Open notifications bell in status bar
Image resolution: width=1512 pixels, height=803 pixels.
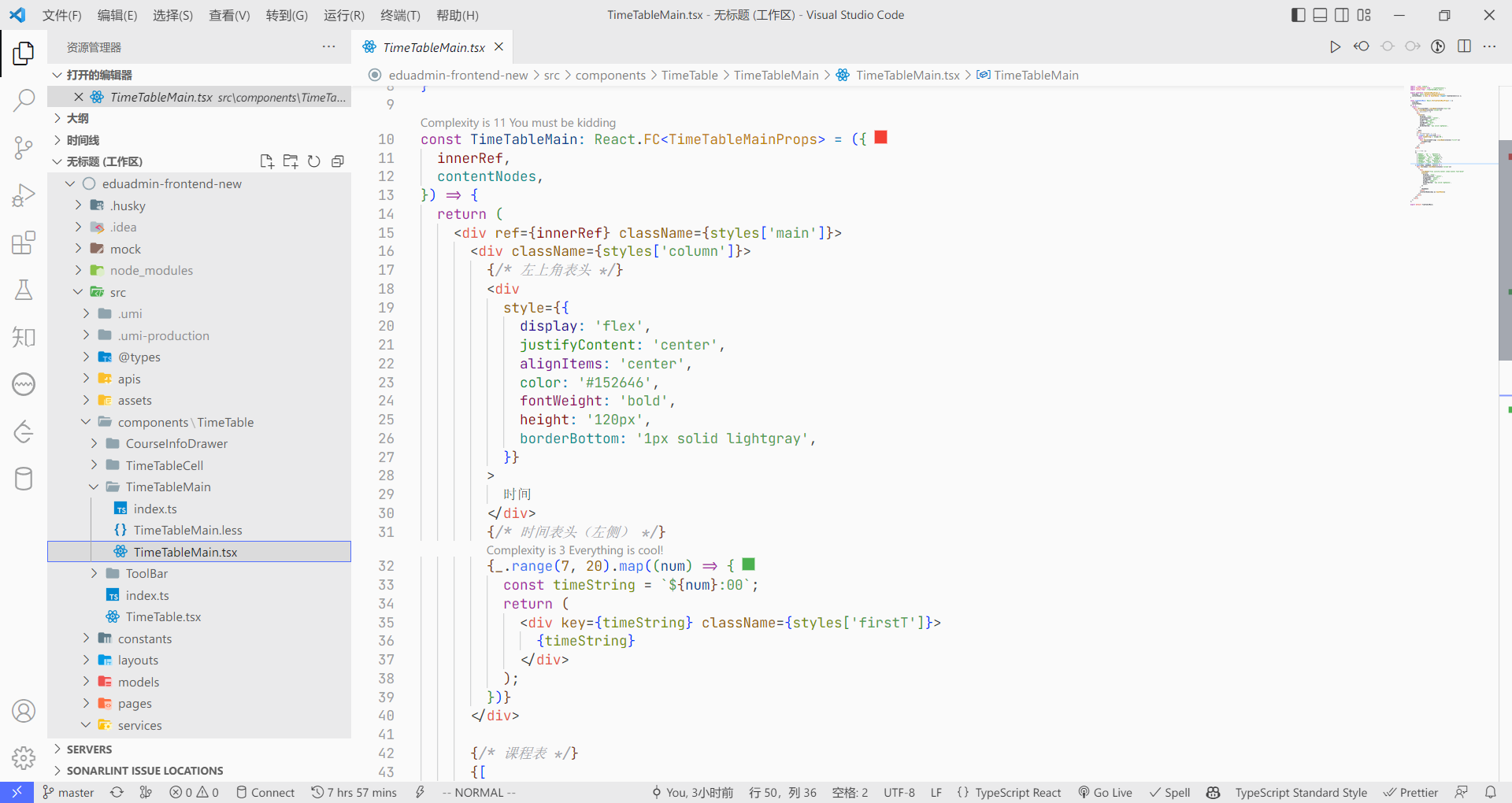click(1491, 792)
